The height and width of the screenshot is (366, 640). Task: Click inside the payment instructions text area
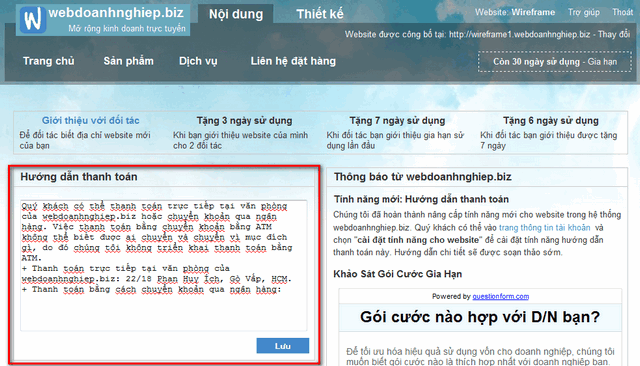(164, 265)
